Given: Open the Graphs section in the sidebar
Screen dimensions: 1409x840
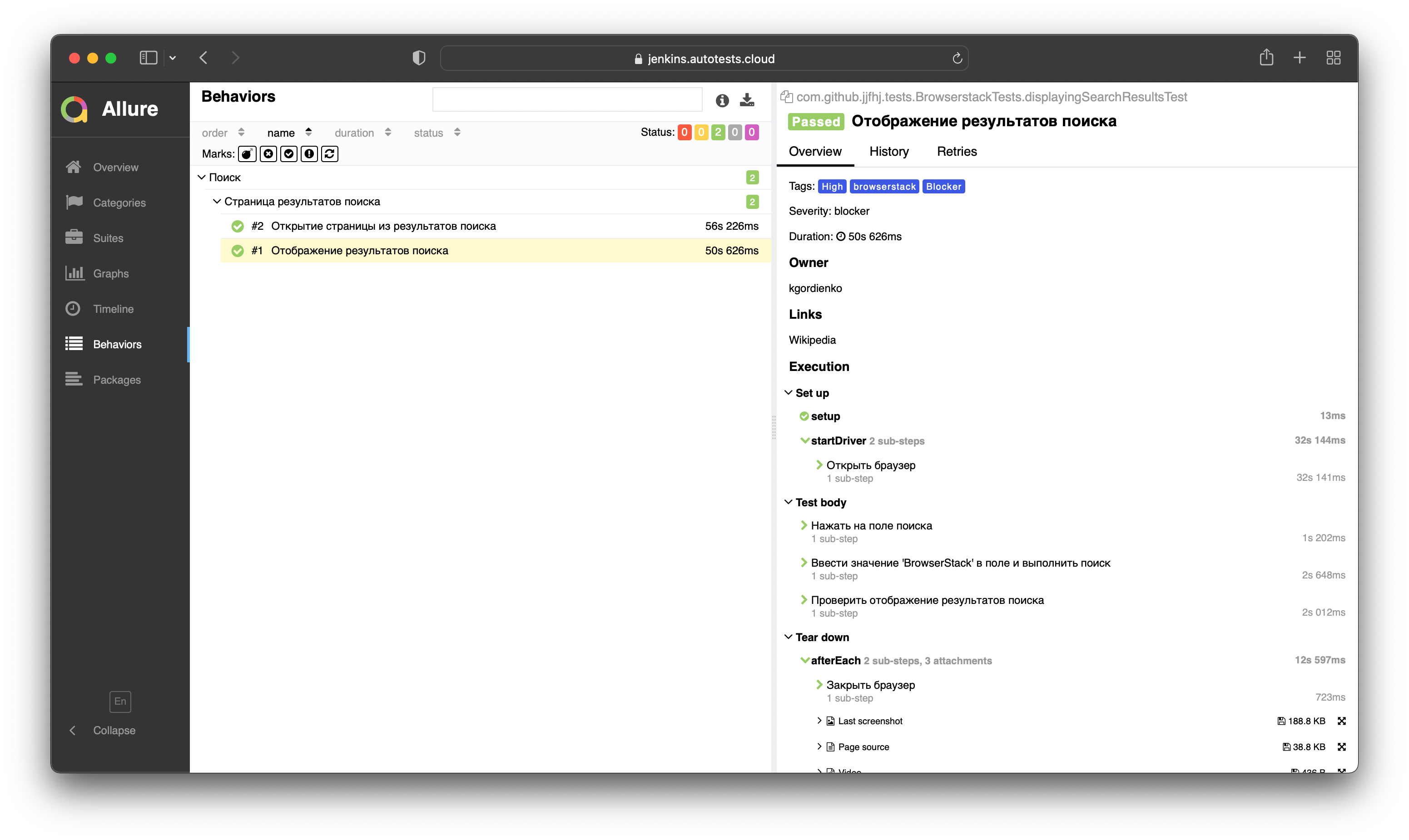Looking at the screenshot, I should coord(111,273).
